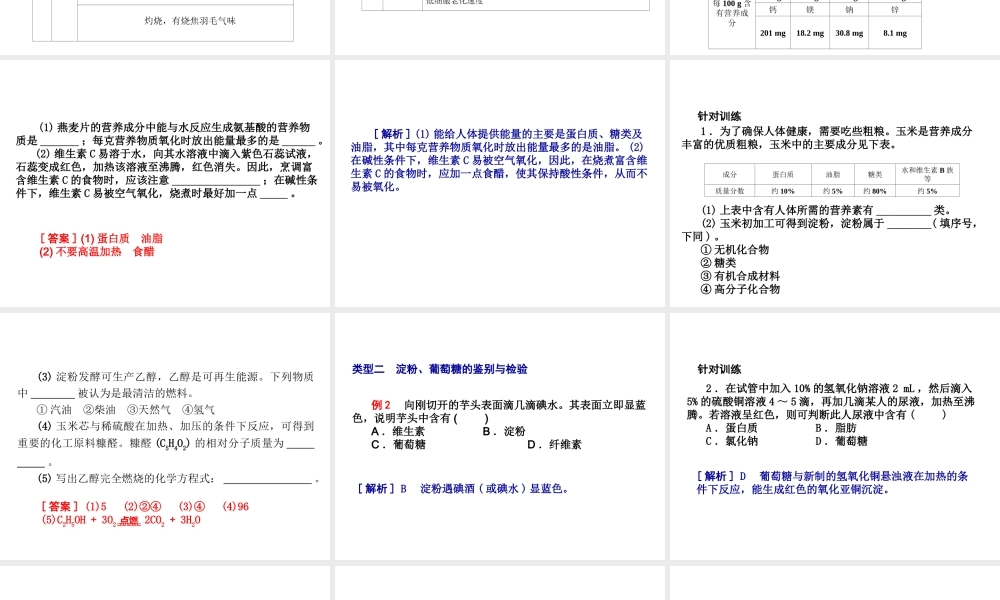The width and height of the screenshot is (1000, 600).
Task: Open the 针对训练 slide about 氢氧化钠溶液 test
Action: pyautogui.click(x=835, y=436)
